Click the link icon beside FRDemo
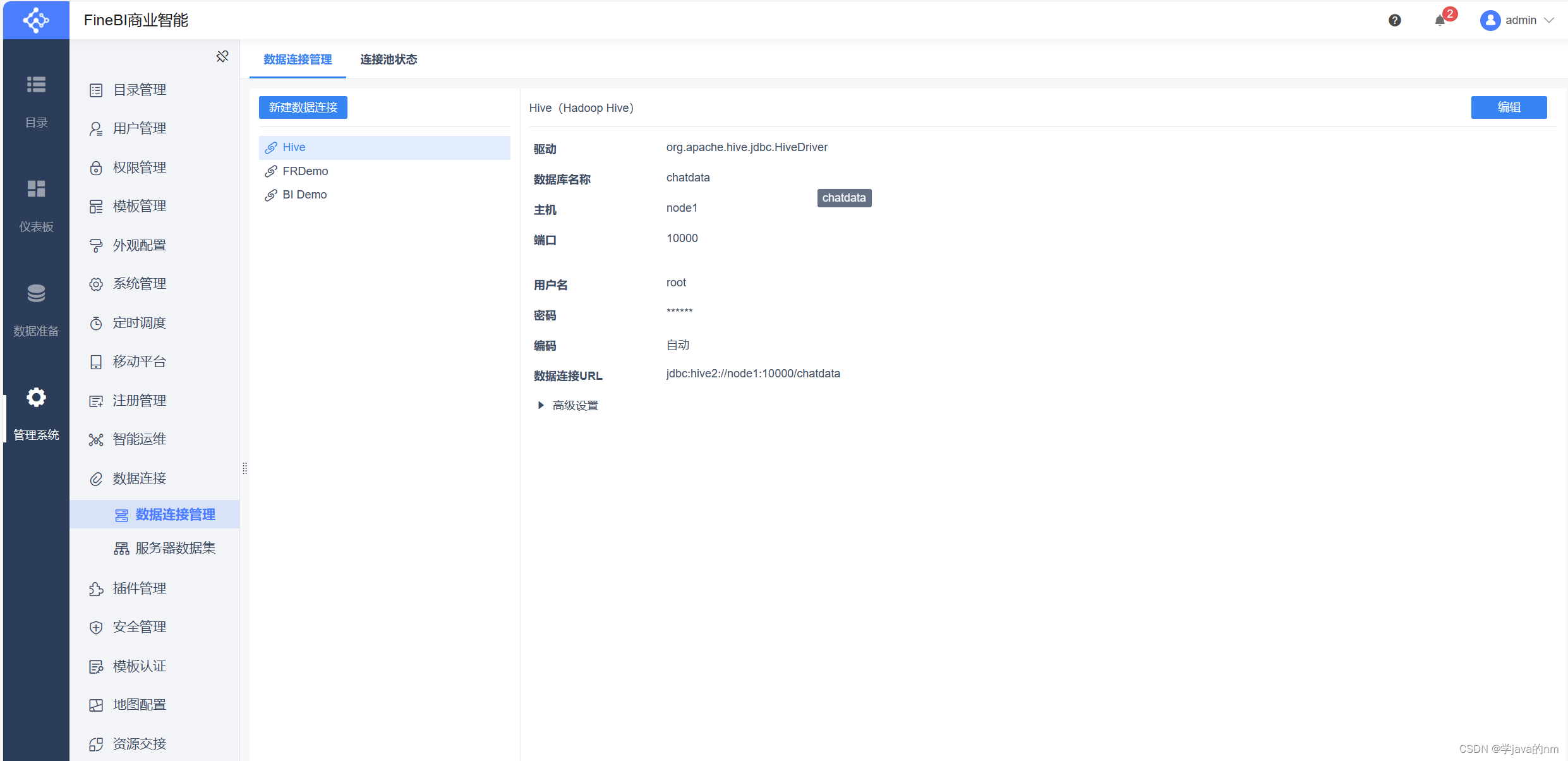The width and height of the screenshot is (1568, 761). click(271, 171)
